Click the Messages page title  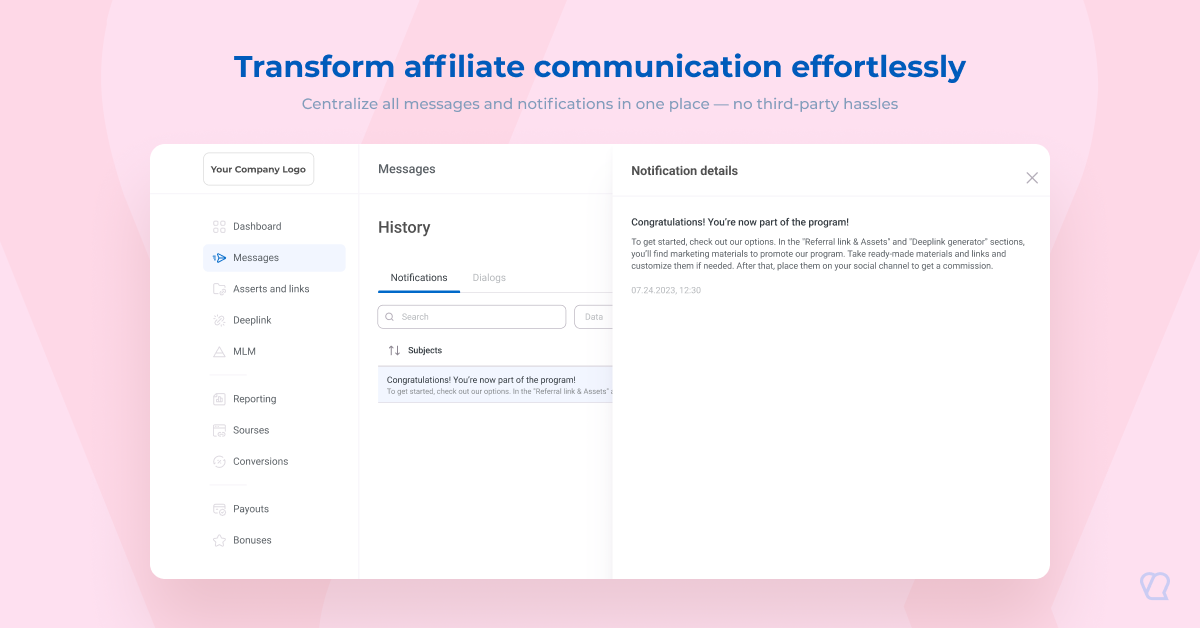pos(407,169)
